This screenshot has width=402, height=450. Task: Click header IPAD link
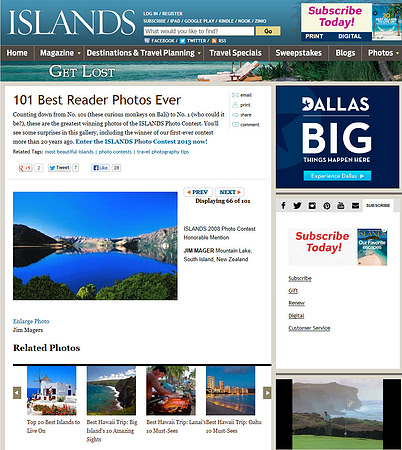pos(175,21)
